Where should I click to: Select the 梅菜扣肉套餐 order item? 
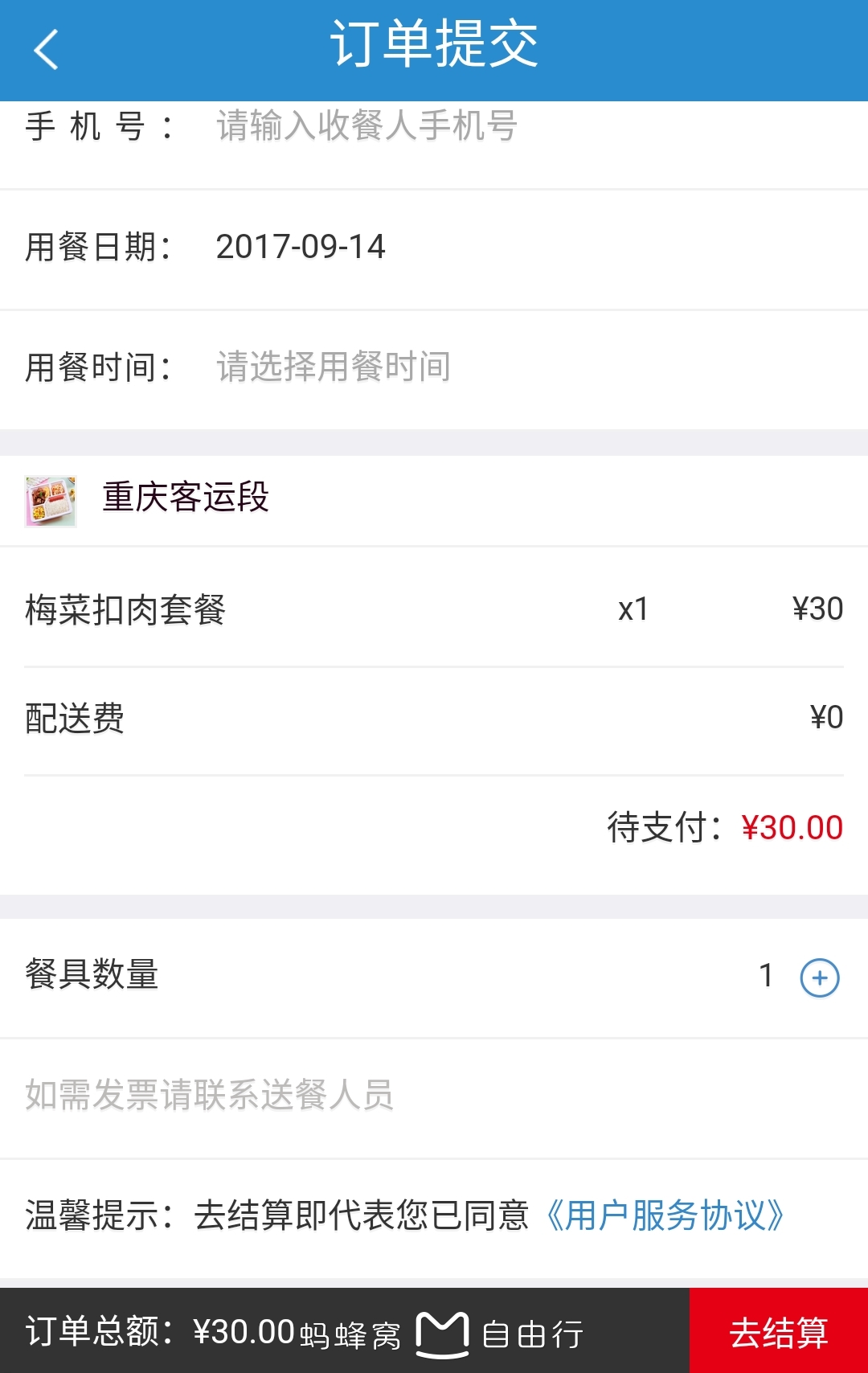tap(125, 609)
